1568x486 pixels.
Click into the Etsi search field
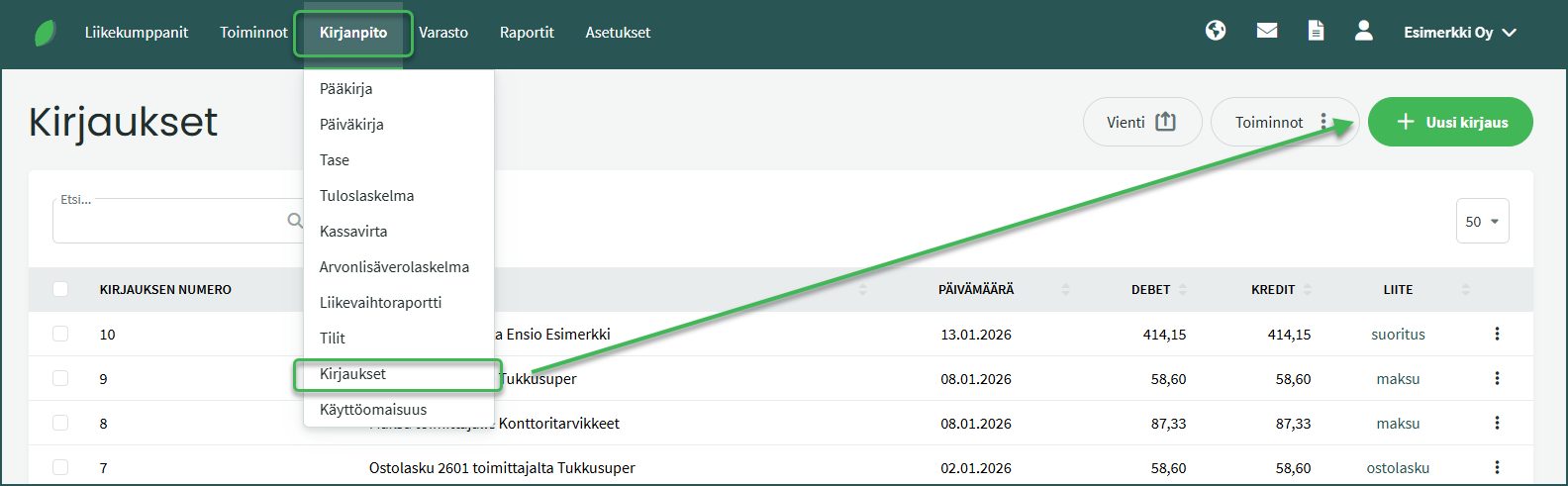click(x=168, y=222)
